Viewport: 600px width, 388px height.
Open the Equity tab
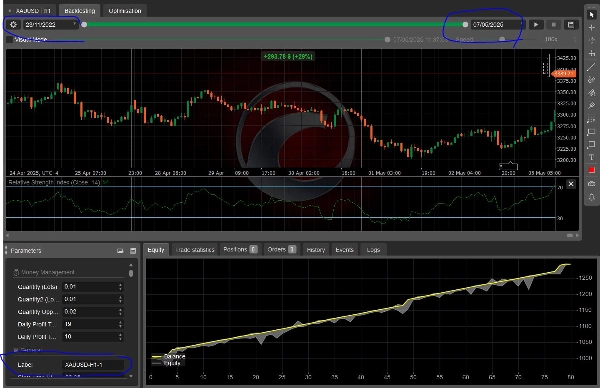click(x=156, y=249)
